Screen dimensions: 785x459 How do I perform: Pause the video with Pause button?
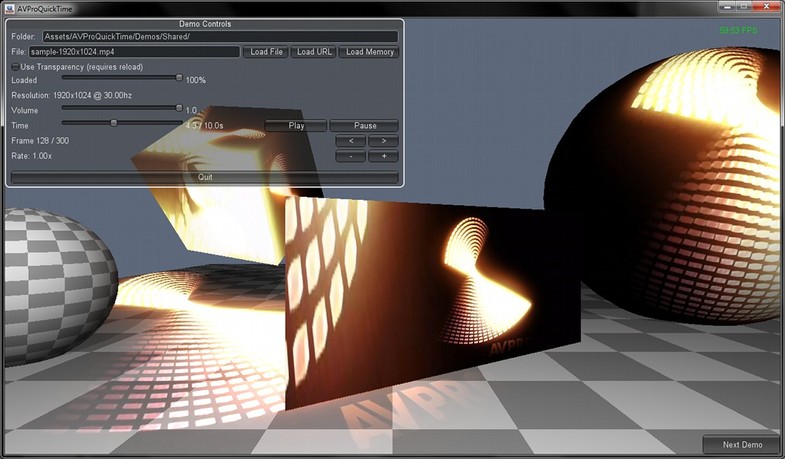tap(364, 126)
